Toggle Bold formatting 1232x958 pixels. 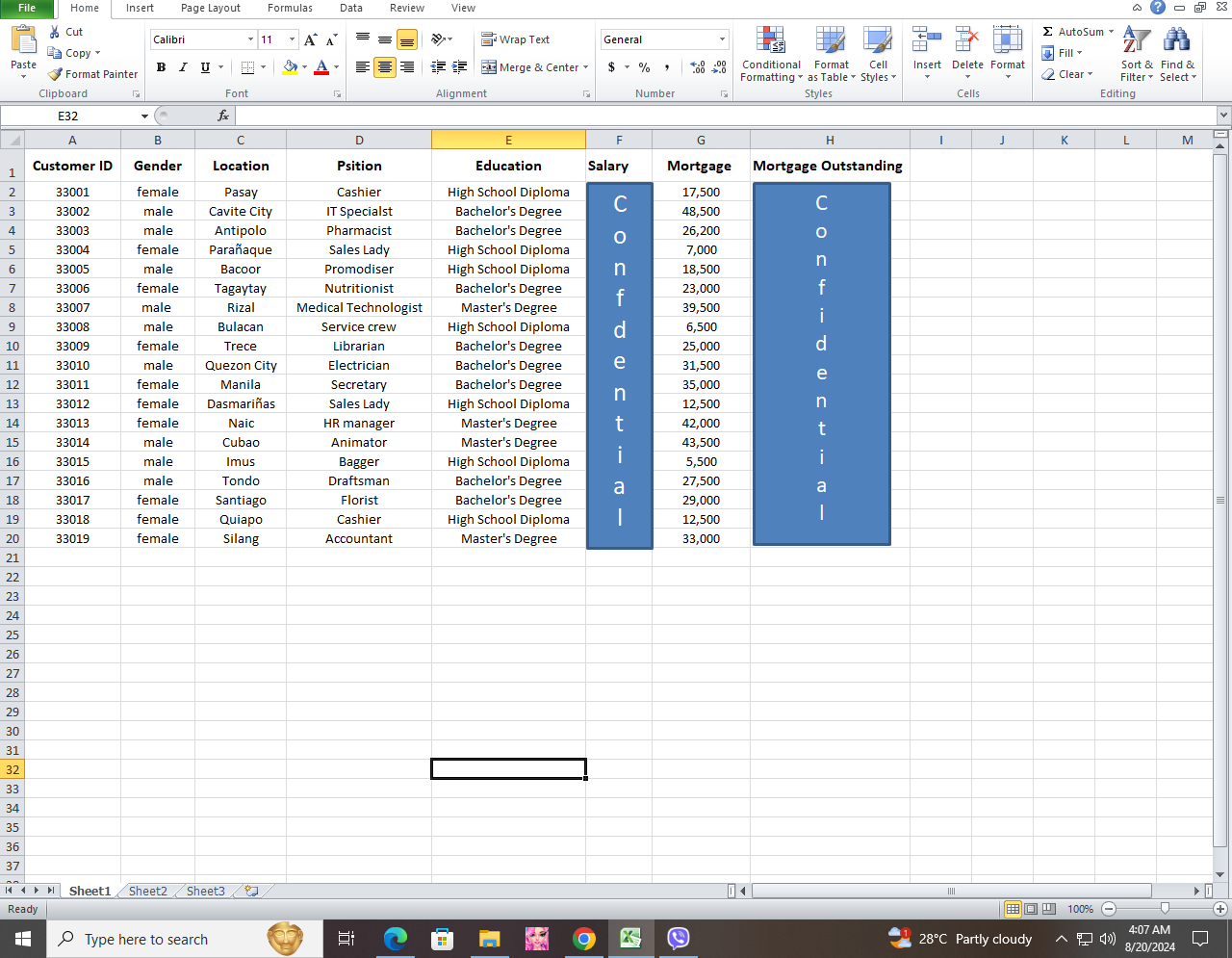161,67
